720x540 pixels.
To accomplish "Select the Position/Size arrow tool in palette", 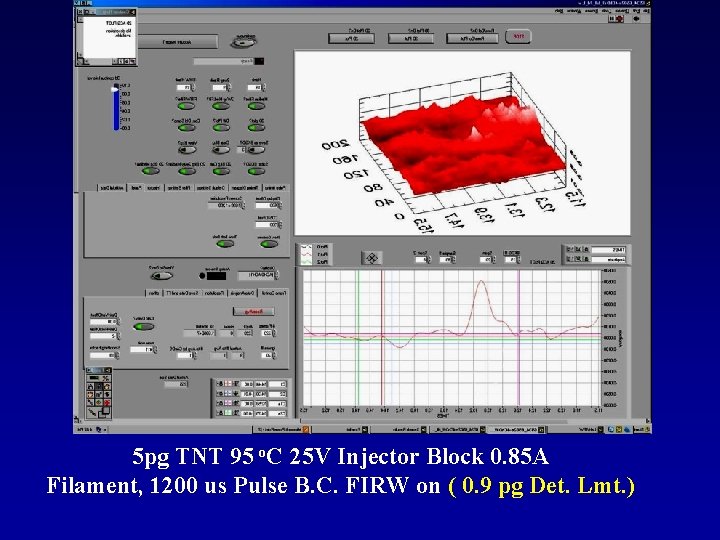I will coord(99,387).
